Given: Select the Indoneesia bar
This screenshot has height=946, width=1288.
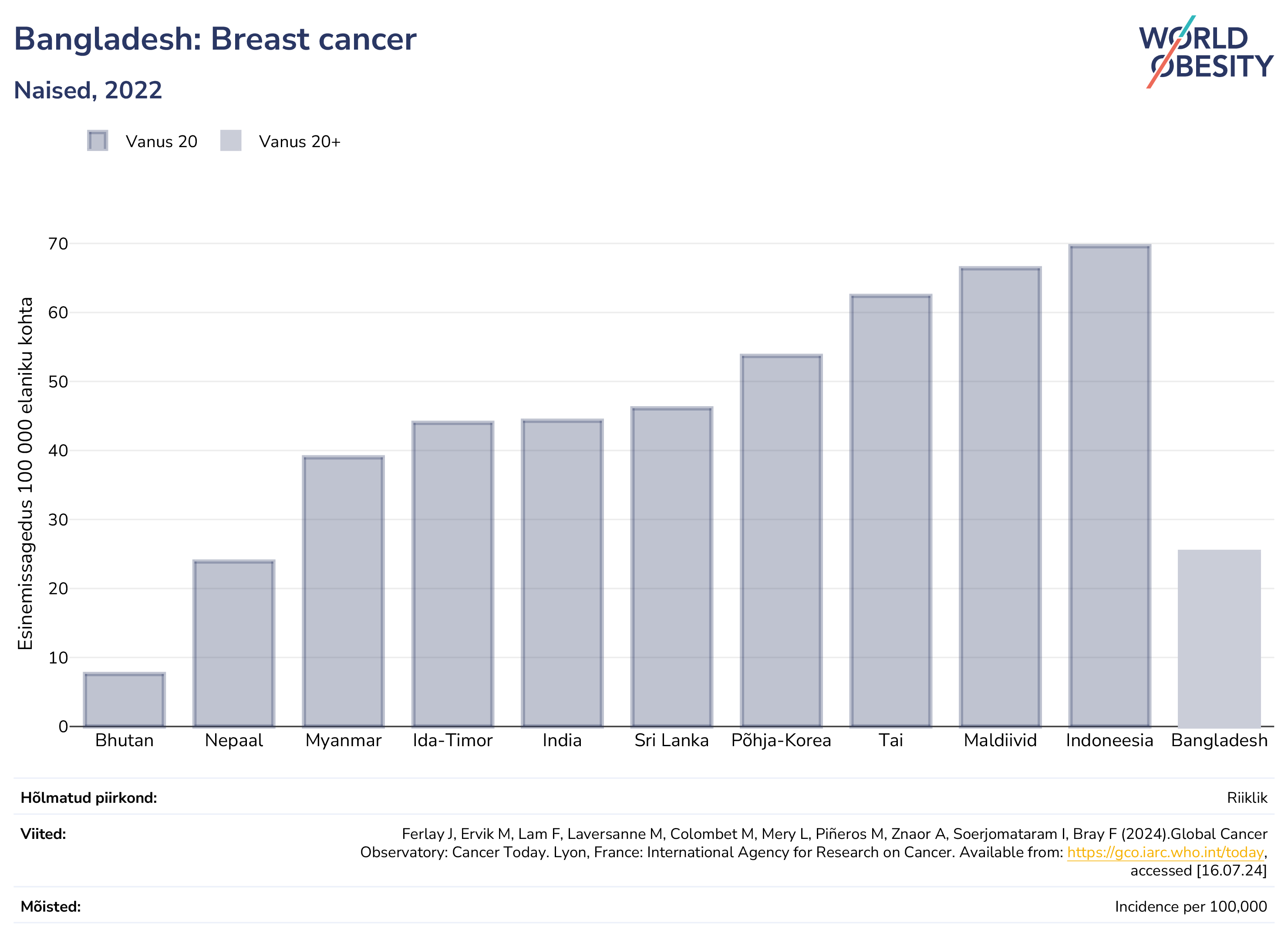Looking at the screenshot, I should coord(1110,486).
